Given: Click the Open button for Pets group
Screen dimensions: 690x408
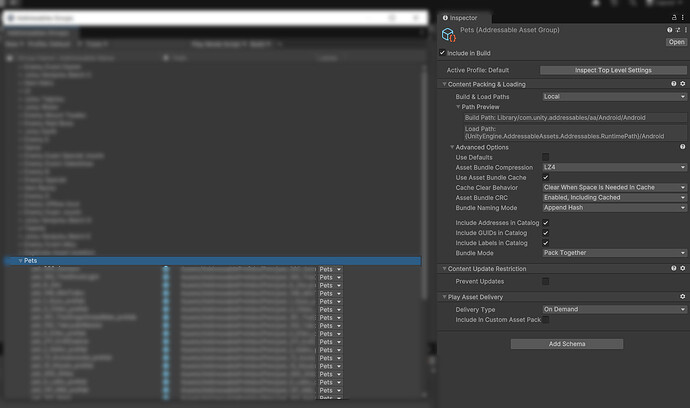Looking at the screenshot, I should 676,42.
